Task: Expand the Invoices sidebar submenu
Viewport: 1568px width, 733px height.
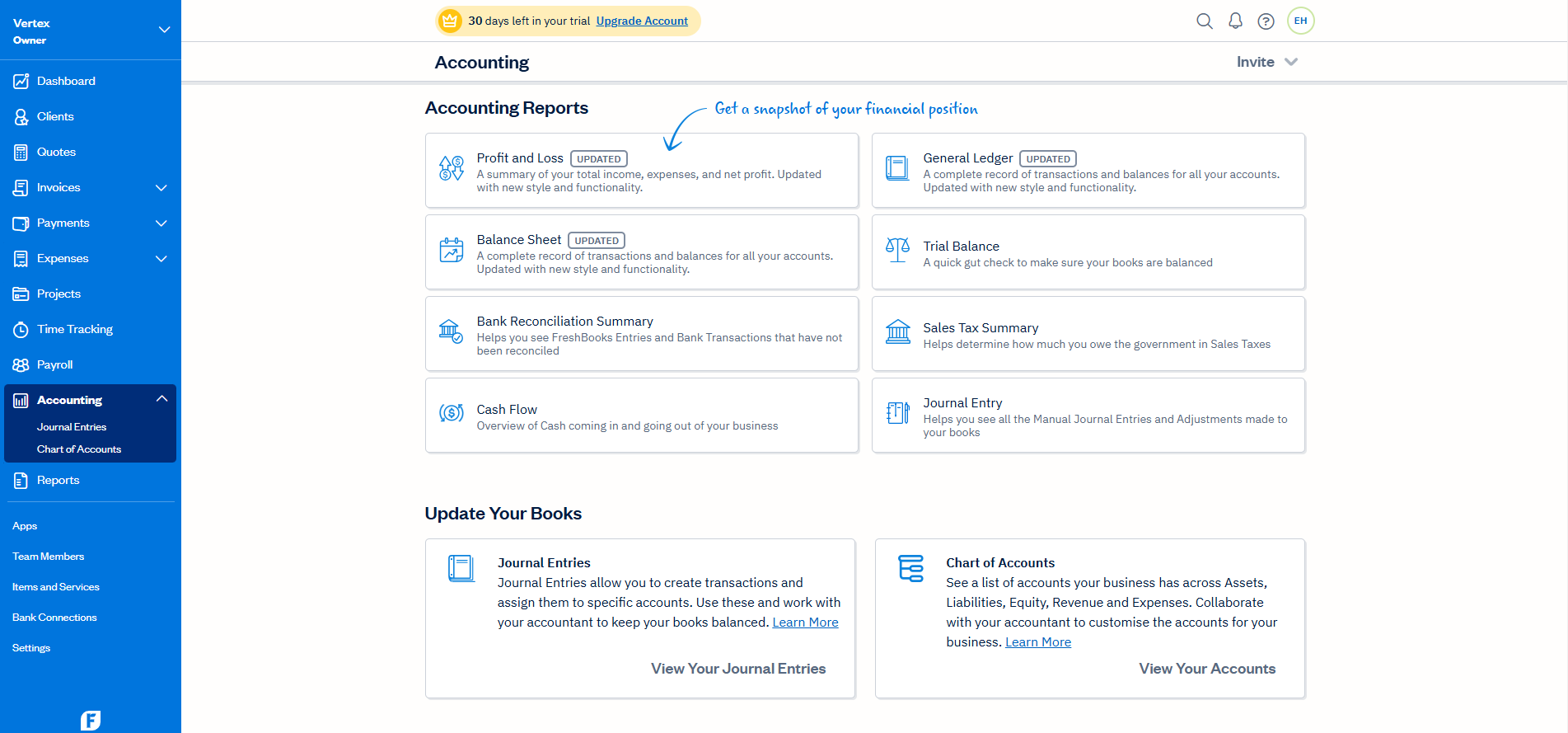Action: point(161,188)
